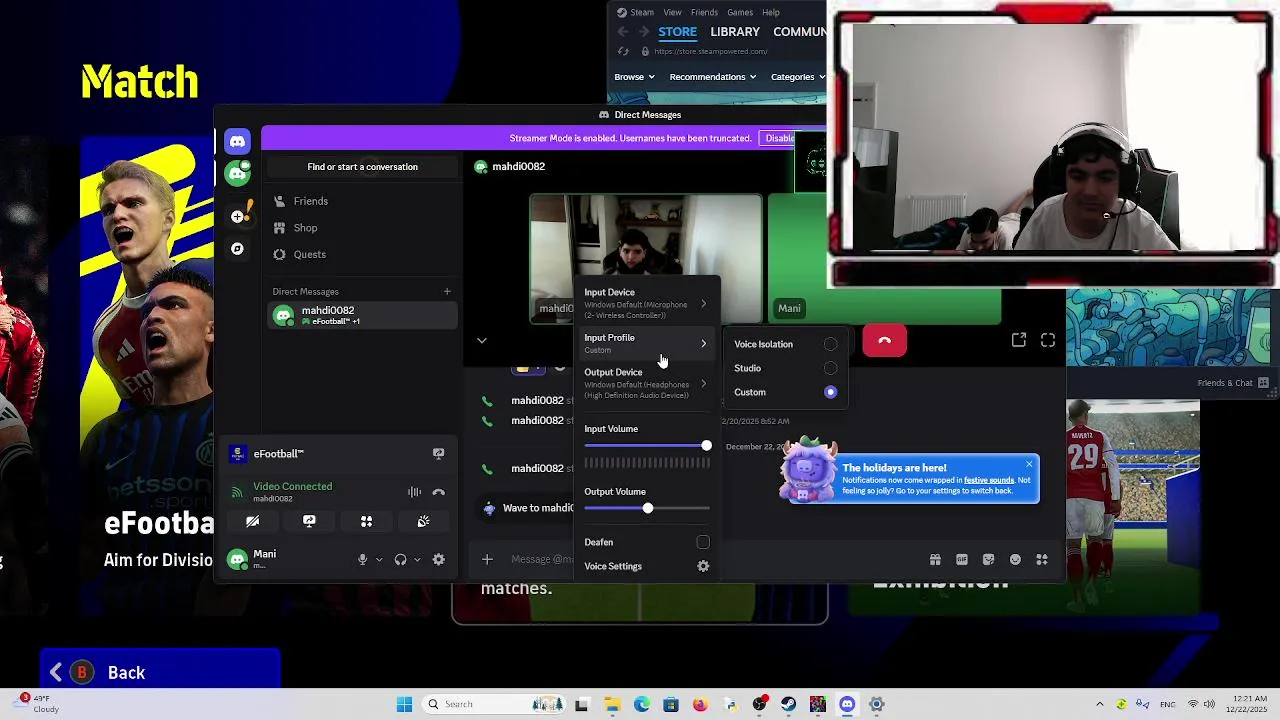
Task: Adjust the Output Volume slider
Action: (647, 509)
